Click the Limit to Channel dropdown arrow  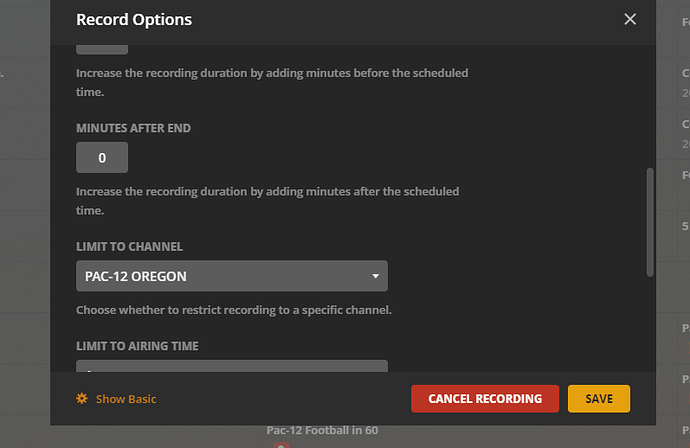375,276
